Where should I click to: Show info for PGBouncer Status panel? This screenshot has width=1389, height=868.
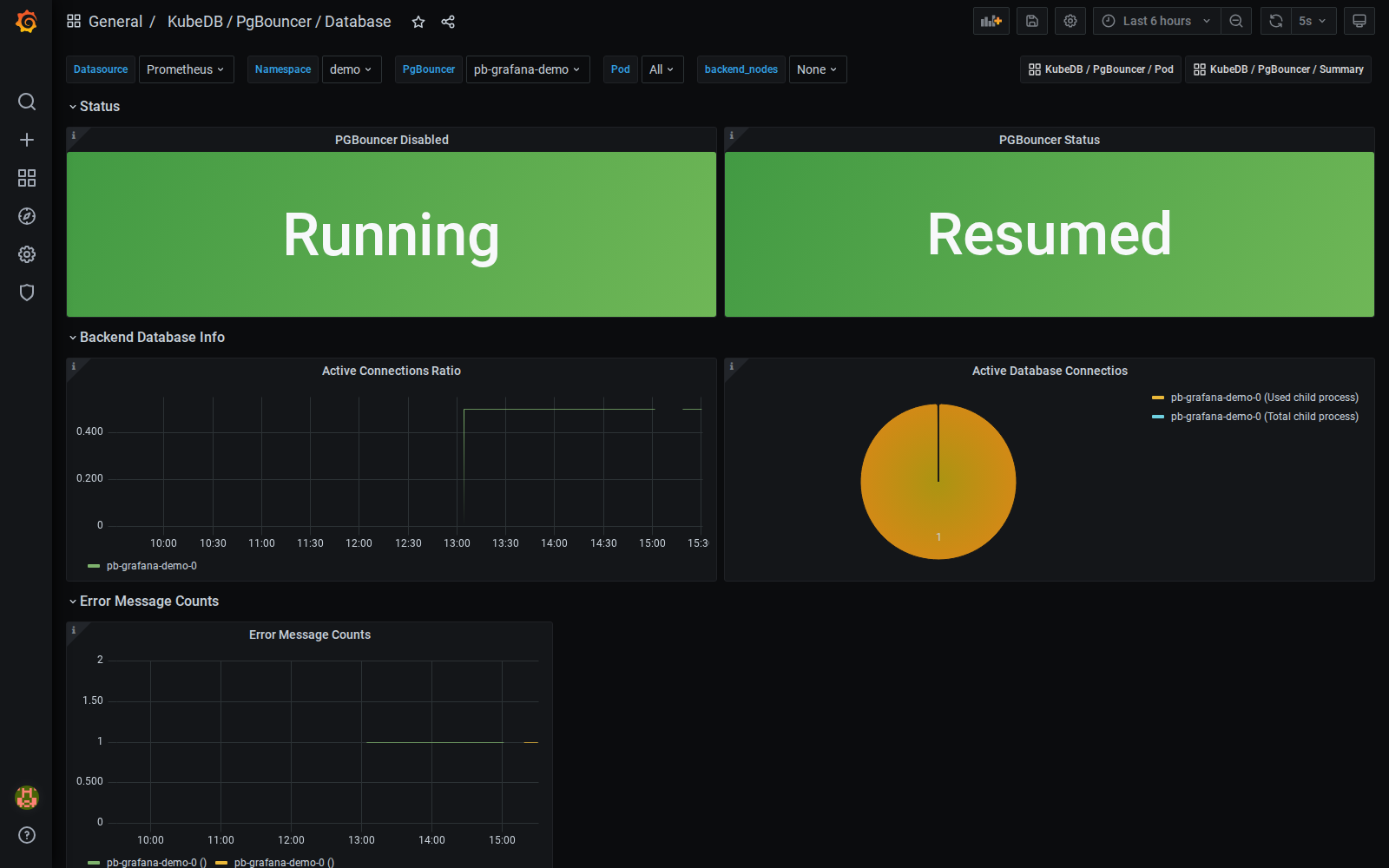[x=732, y=135]
